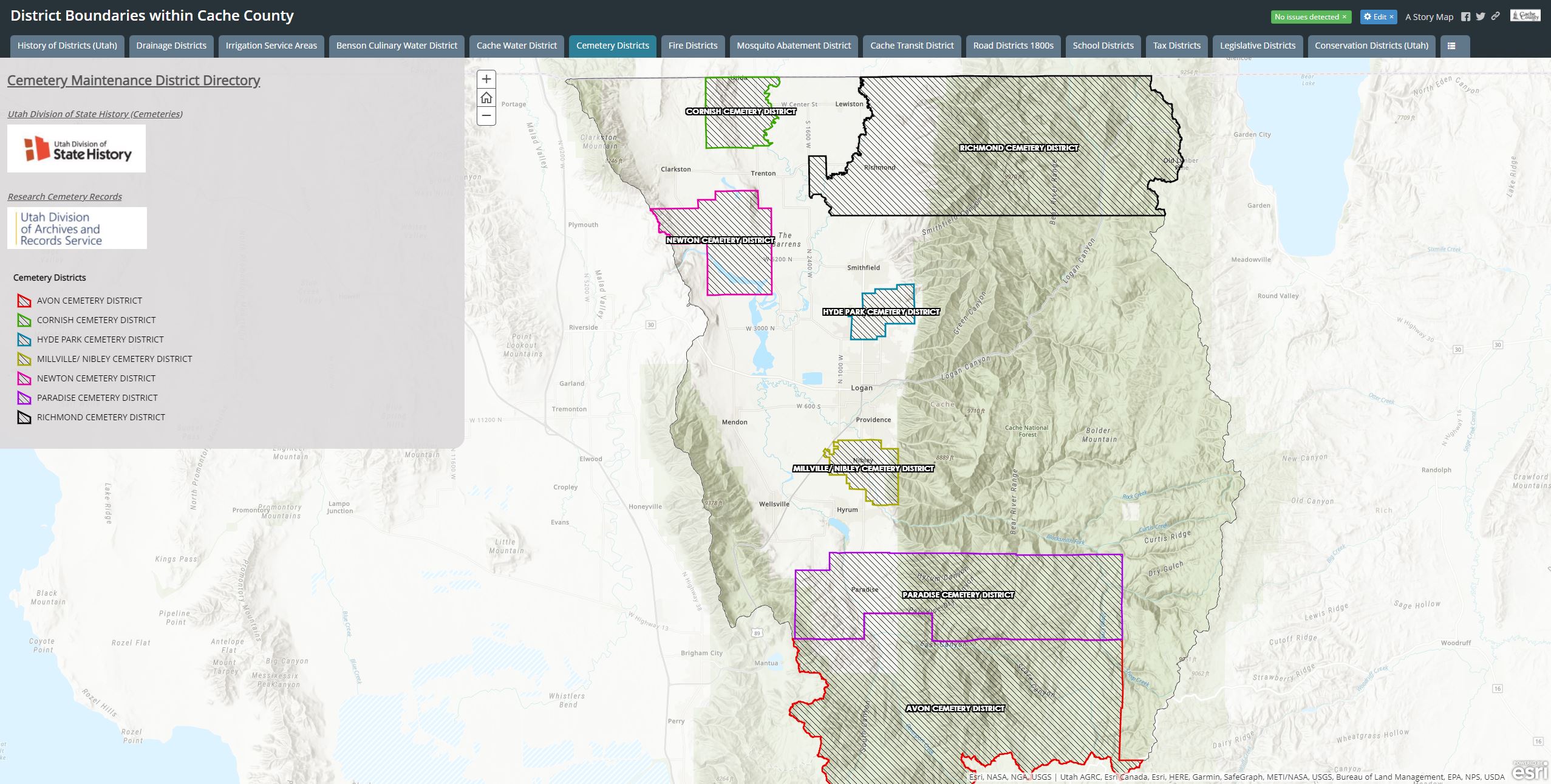
Task: Select the Avon Cemetery District legend swatch
Action: tap(24, 301)
